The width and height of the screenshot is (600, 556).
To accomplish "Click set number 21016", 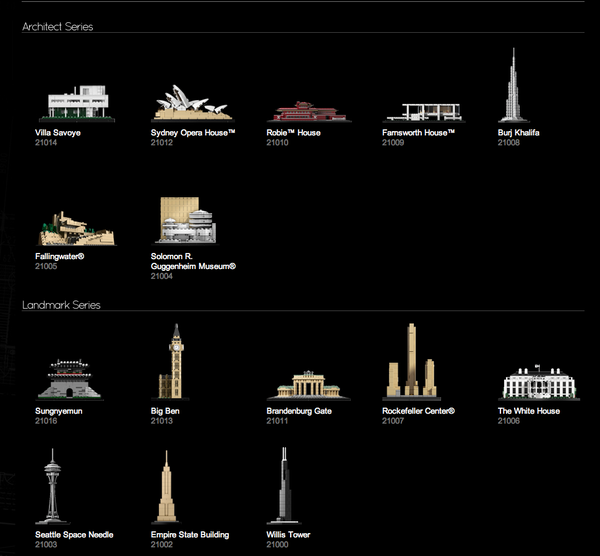I will tap(46, 421).
